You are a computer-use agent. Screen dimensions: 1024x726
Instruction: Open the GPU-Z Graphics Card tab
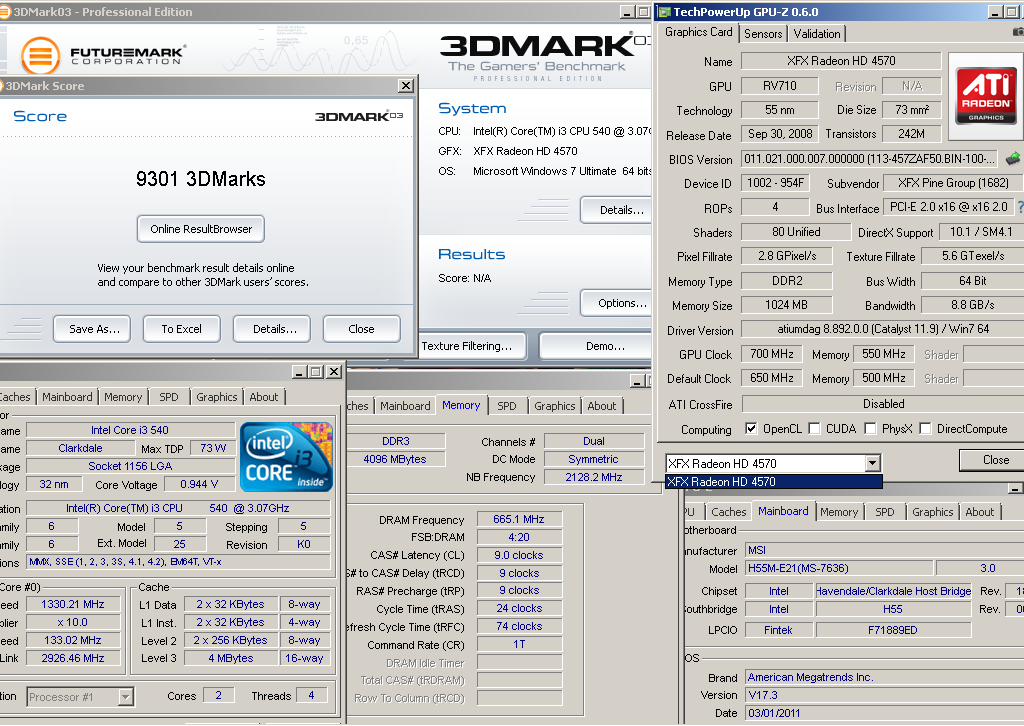[x=698, y=32]
